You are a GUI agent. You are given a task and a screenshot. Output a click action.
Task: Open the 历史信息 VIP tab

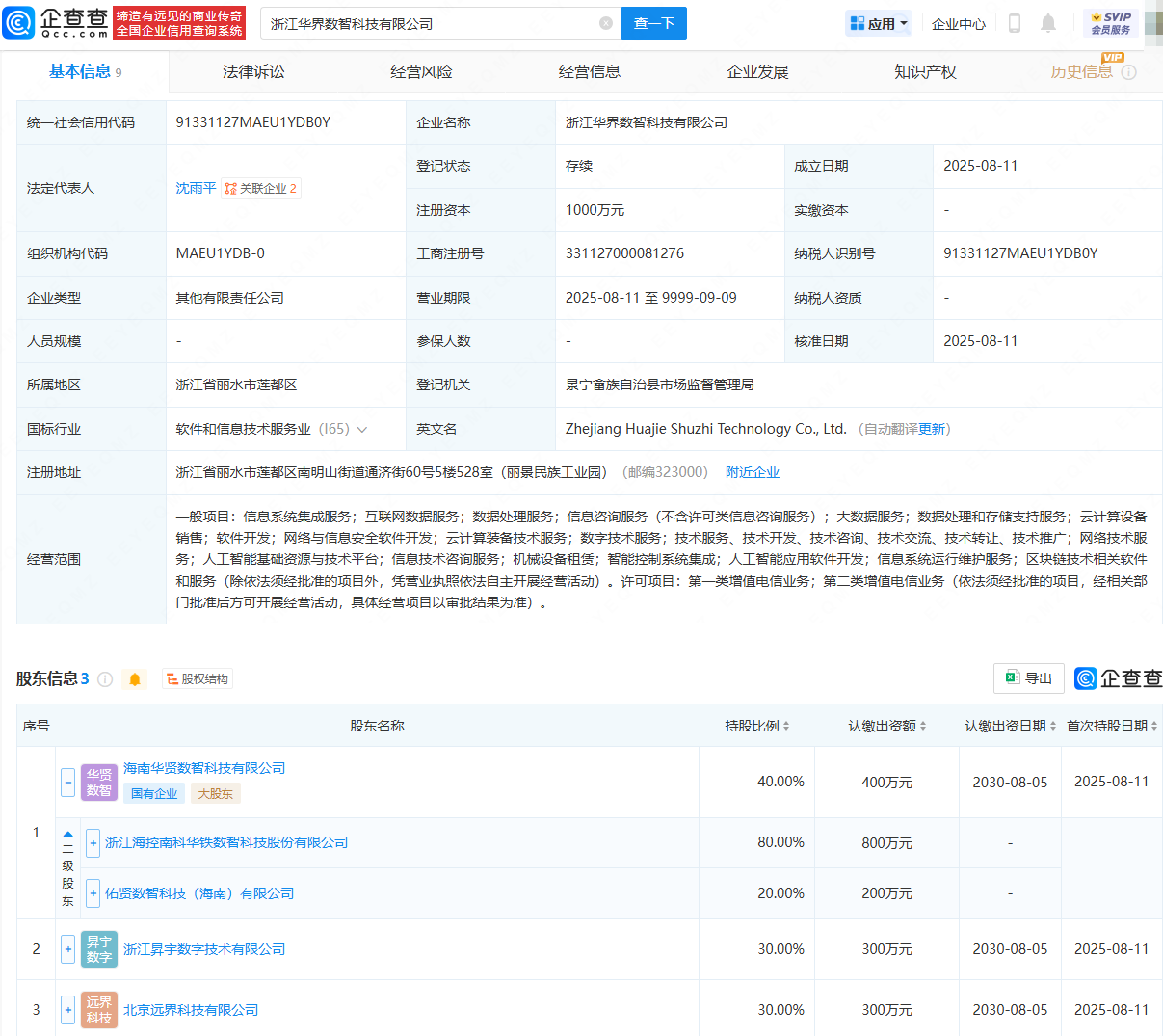[x=1082, y=72]
